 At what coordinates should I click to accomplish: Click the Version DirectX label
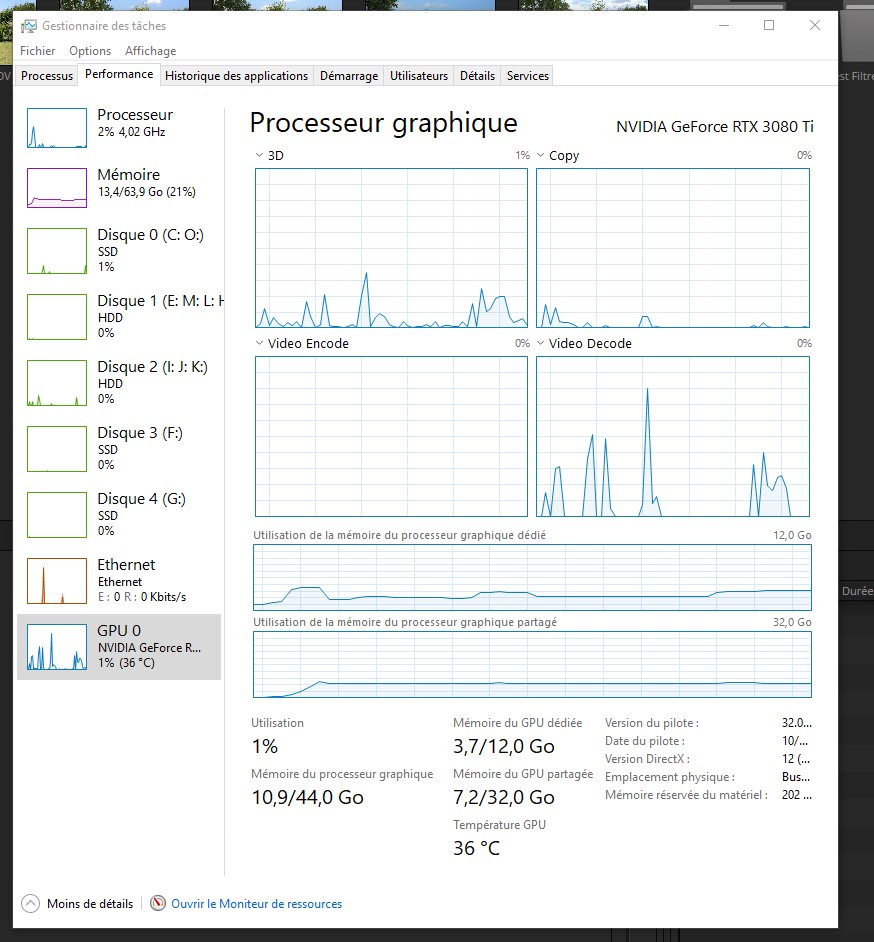point(647,759)
